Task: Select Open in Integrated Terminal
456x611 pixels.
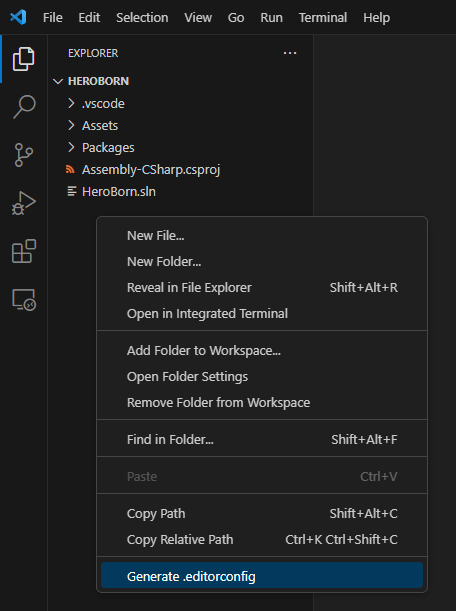Action: 262,314
